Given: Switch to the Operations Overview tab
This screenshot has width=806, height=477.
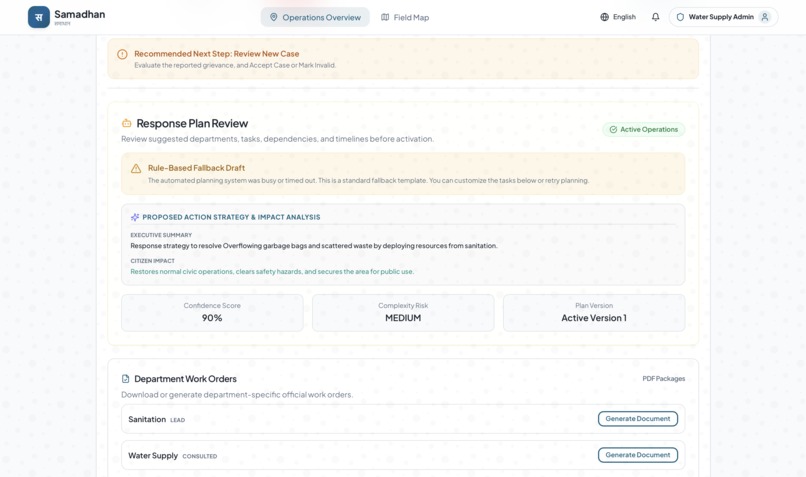Looking at the screenshot, I should (x=315, y=17).
